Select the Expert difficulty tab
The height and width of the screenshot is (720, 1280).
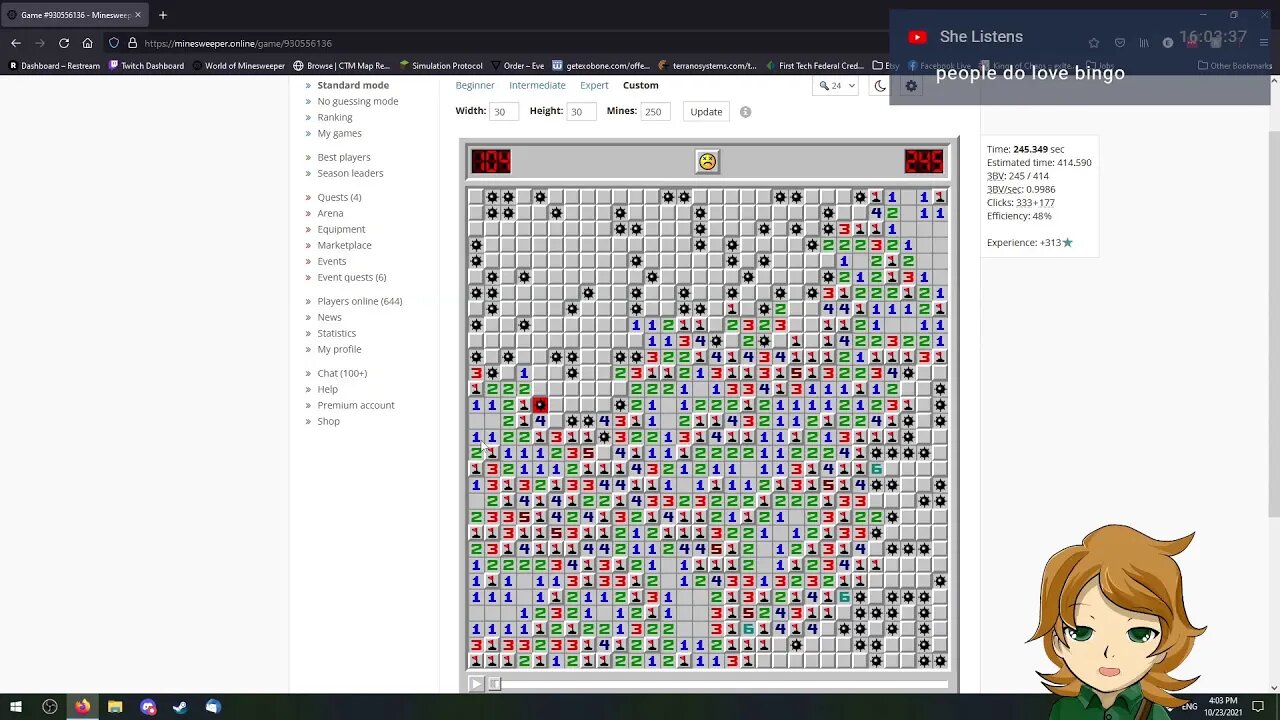[x=594, y=85]
